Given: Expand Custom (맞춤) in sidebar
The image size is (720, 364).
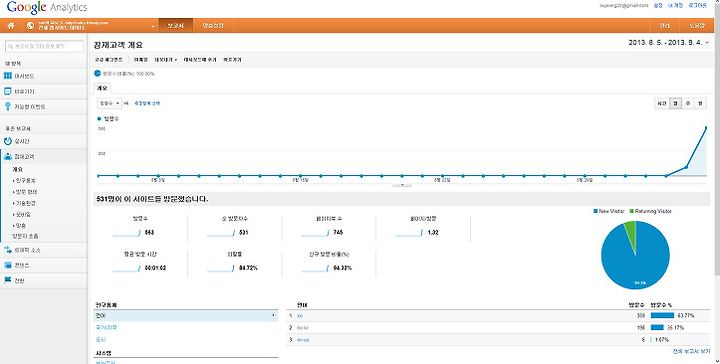Looking at the screenshot, I should coord(19,225).
